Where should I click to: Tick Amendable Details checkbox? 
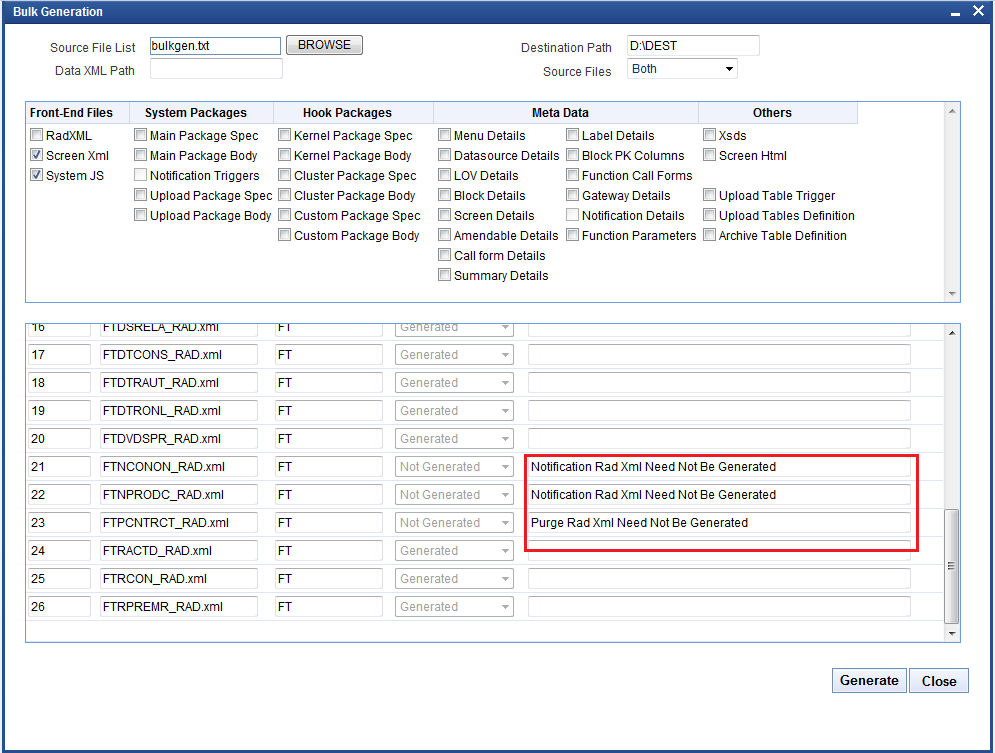pyautogui.click(x=445, y=235)
